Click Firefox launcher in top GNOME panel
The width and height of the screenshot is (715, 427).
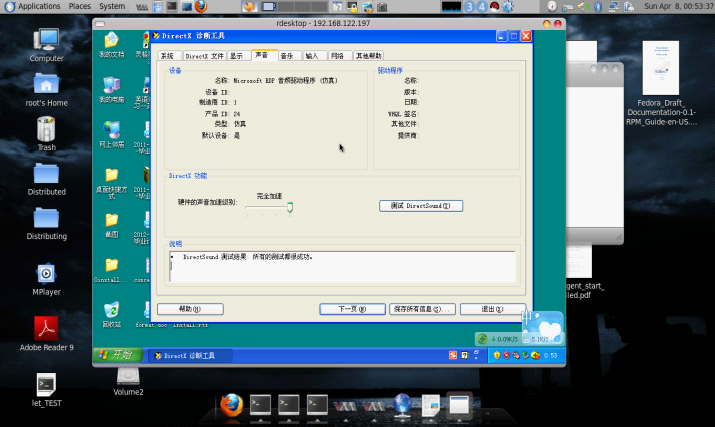coord(200,6)
